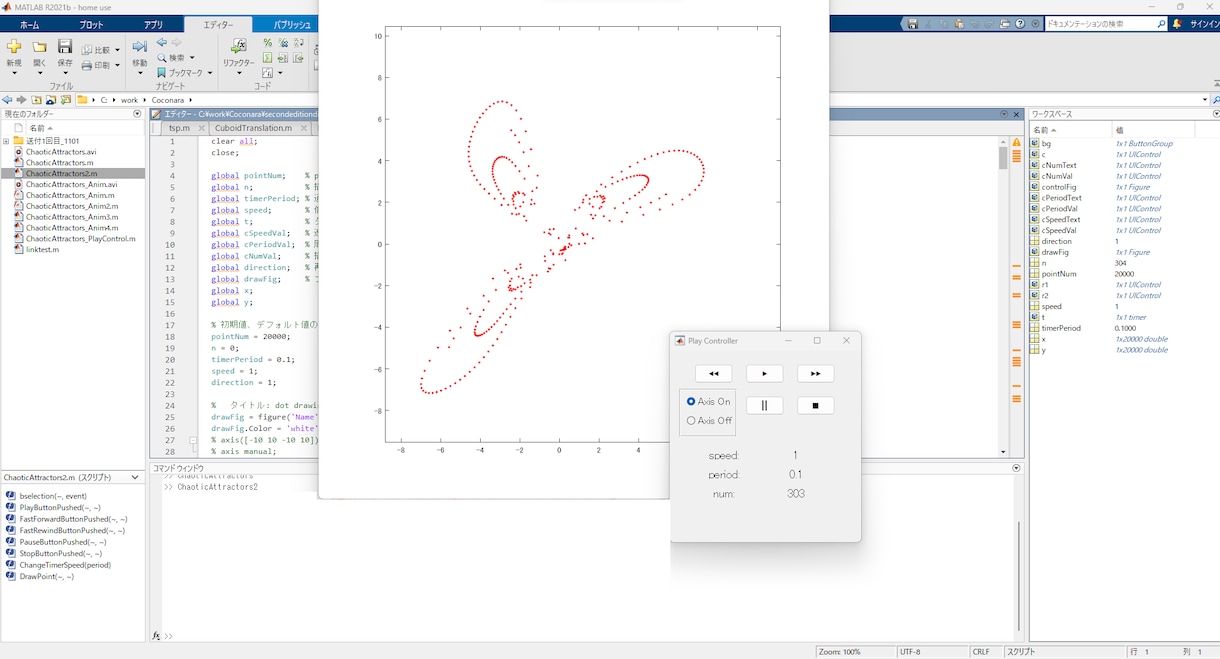Viewport: 1220px width, 659px height.
Task: Click the サインイン link
Action: tap(1203, 23)
